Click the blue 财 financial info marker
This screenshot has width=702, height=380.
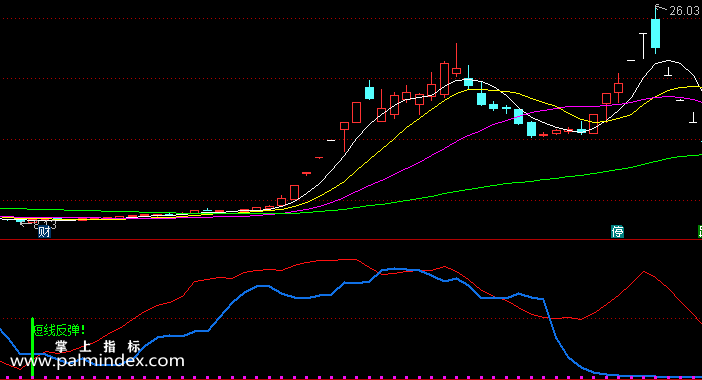44,232
